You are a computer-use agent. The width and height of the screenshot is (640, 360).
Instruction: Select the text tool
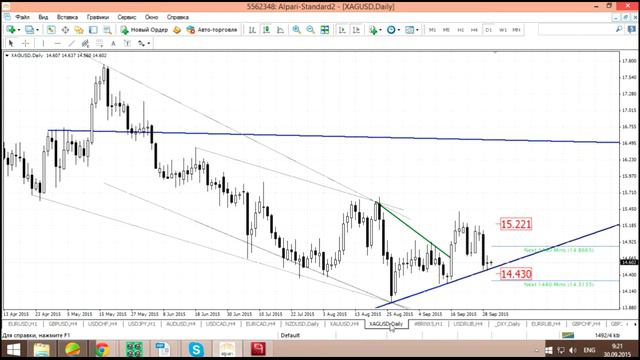[x=113, y=43]
